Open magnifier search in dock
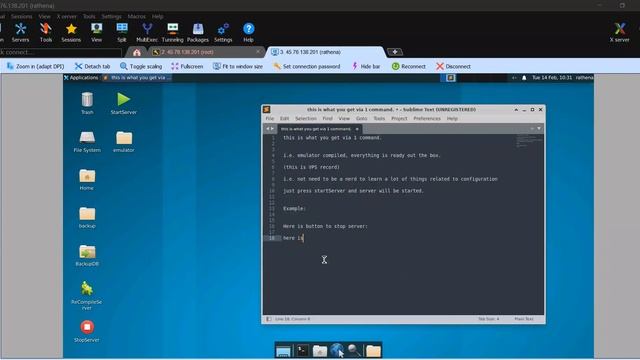This screenshot has width=640, height=360. (x=355, y=350)
